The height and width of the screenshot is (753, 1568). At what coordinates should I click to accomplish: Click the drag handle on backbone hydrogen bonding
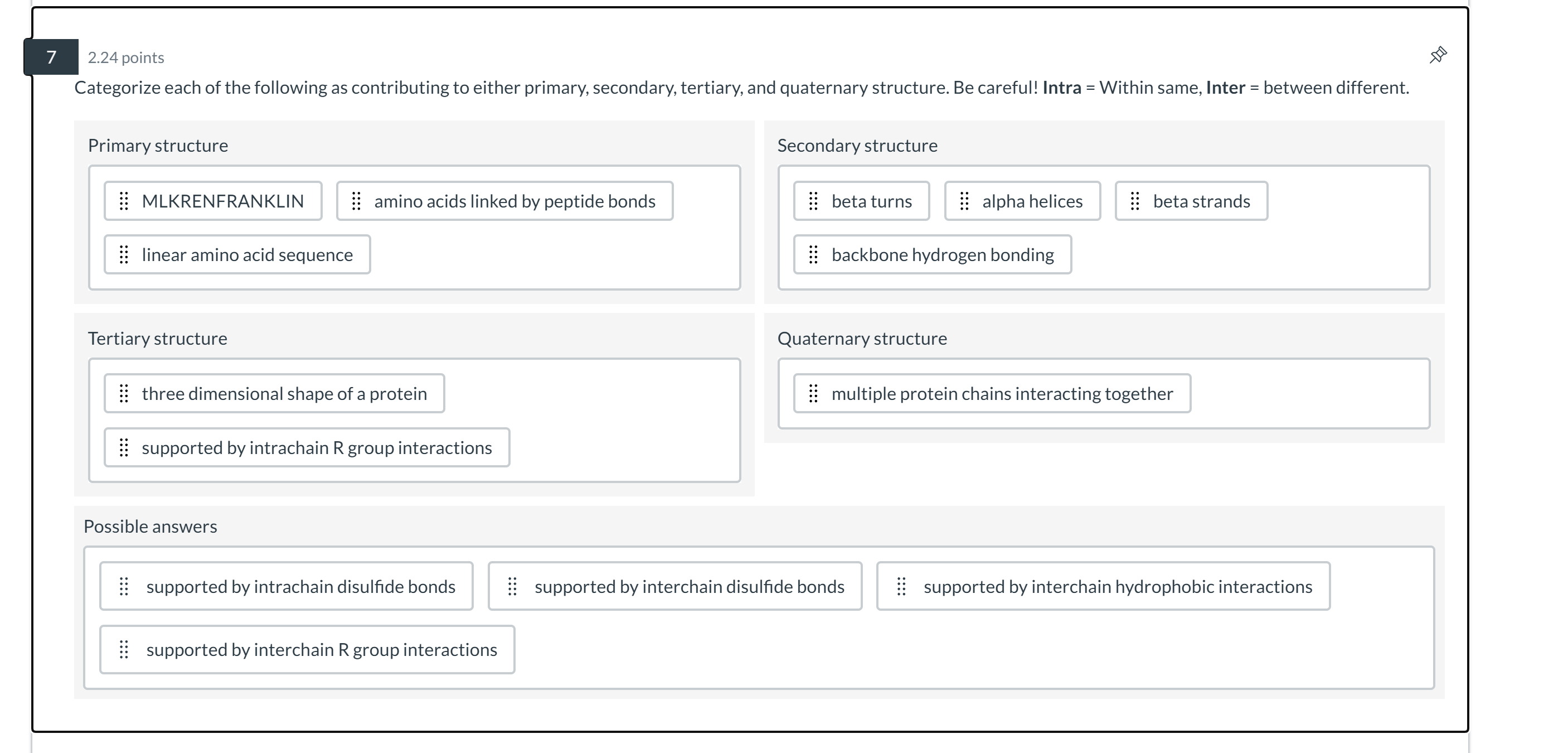(x=814, y=255)
